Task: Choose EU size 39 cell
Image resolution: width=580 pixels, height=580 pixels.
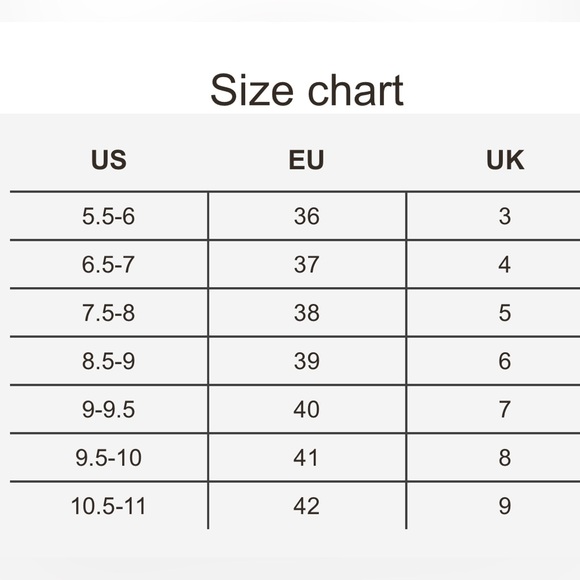Action: [x=307, y=361]
